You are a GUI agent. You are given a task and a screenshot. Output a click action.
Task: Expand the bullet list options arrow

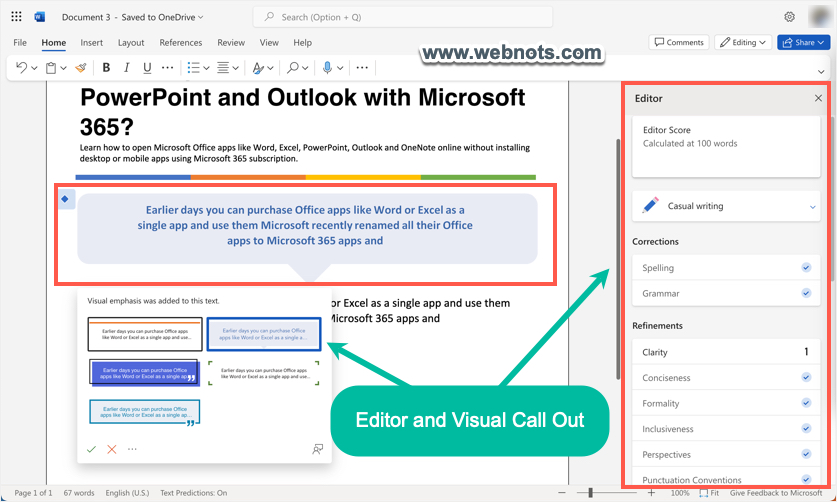[x=206, y=68]
